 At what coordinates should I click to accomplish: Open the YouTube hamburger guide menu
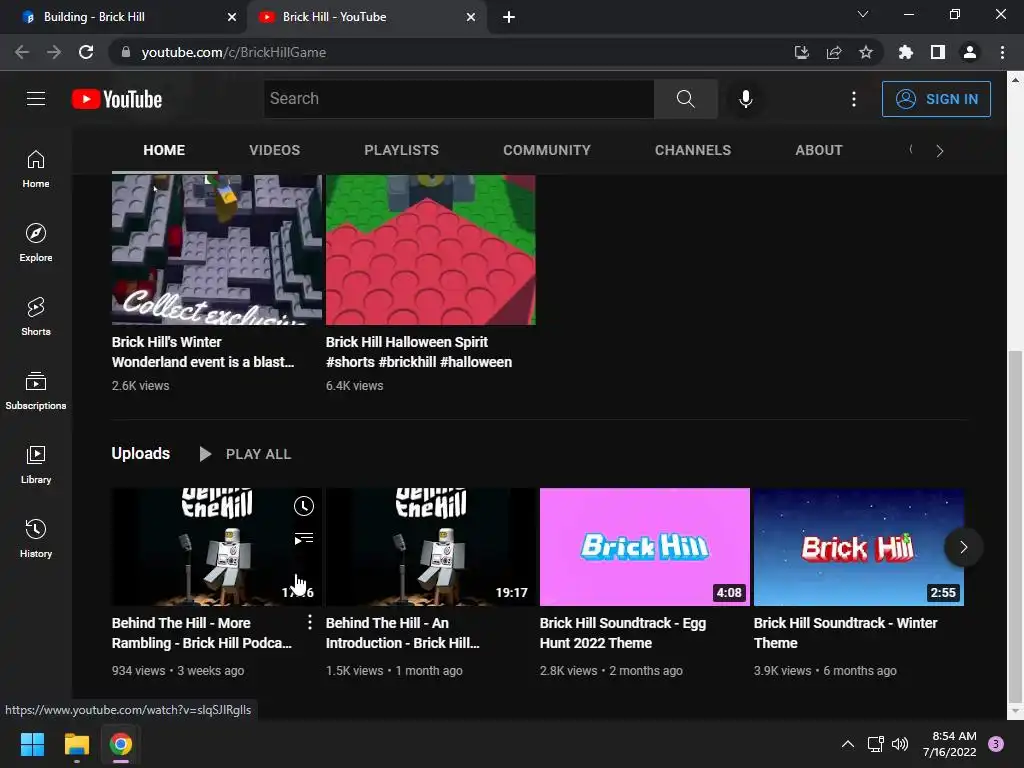[36, 99]
